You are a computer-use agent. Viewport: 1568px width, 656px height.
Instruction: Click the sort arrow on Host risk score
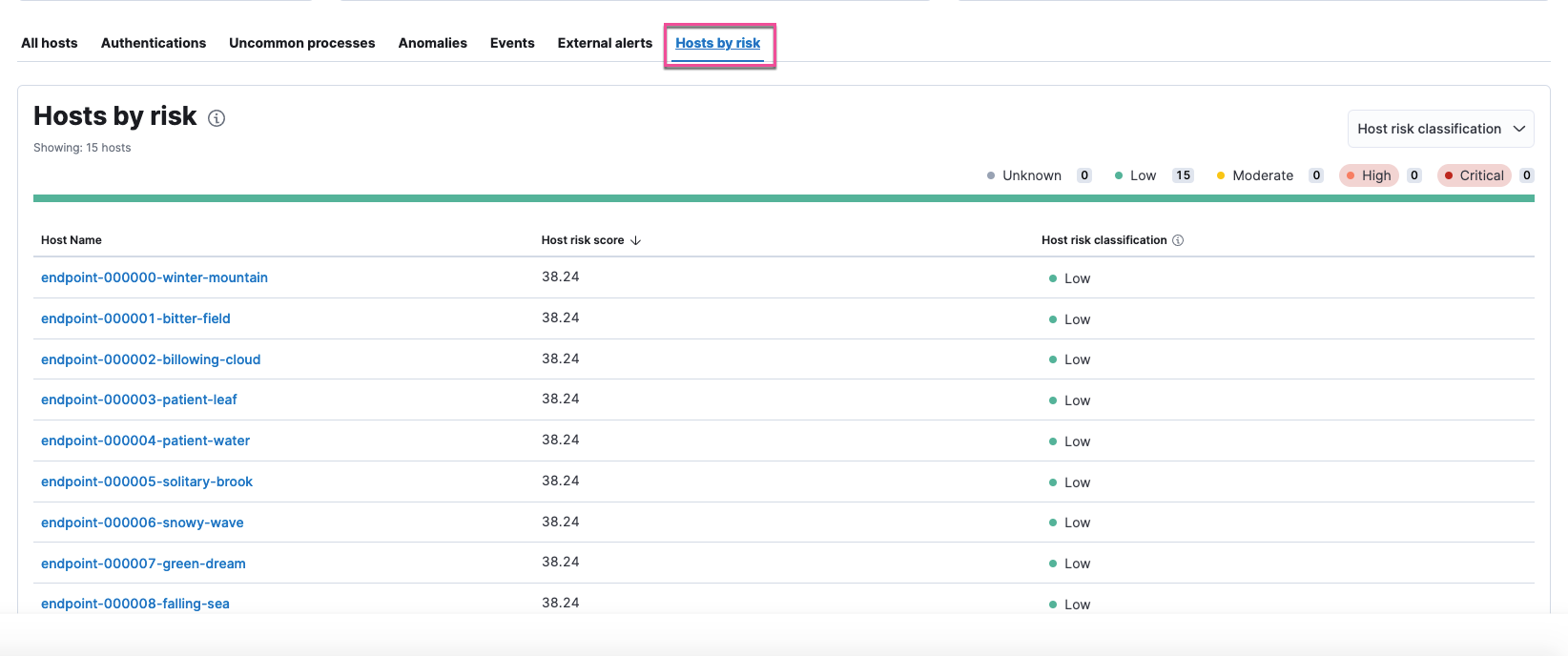(x=636, y=240)
